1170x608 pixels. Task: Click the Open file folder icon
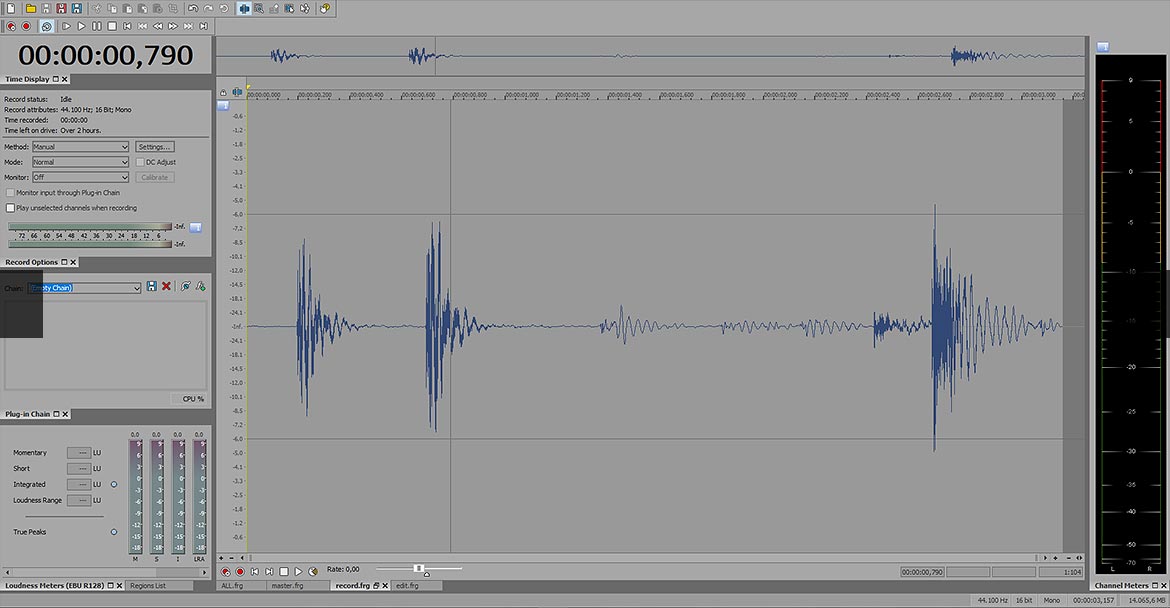[31, 8]
